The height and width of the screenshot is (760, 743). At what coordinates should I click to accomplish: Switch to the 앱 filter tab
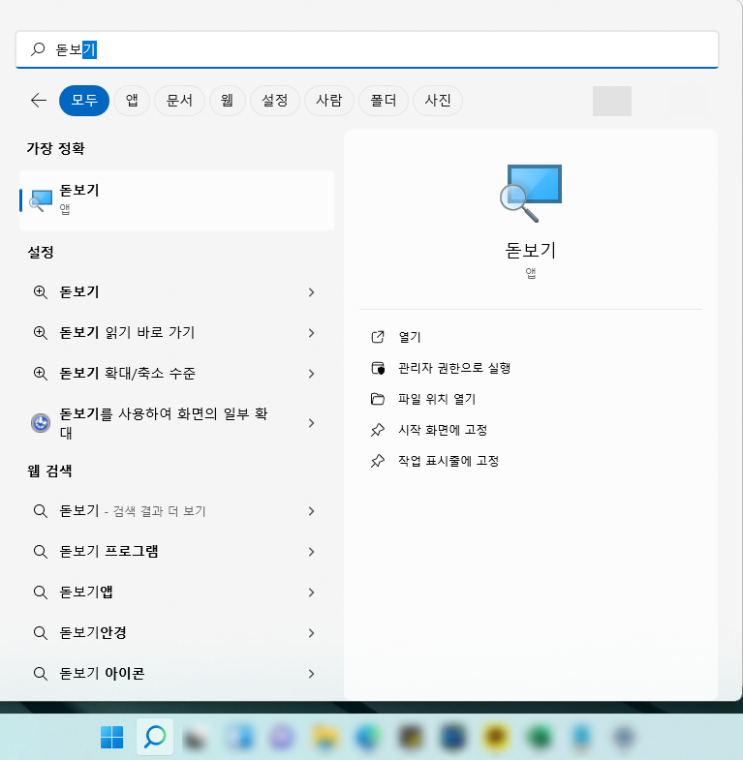(131, 100)
